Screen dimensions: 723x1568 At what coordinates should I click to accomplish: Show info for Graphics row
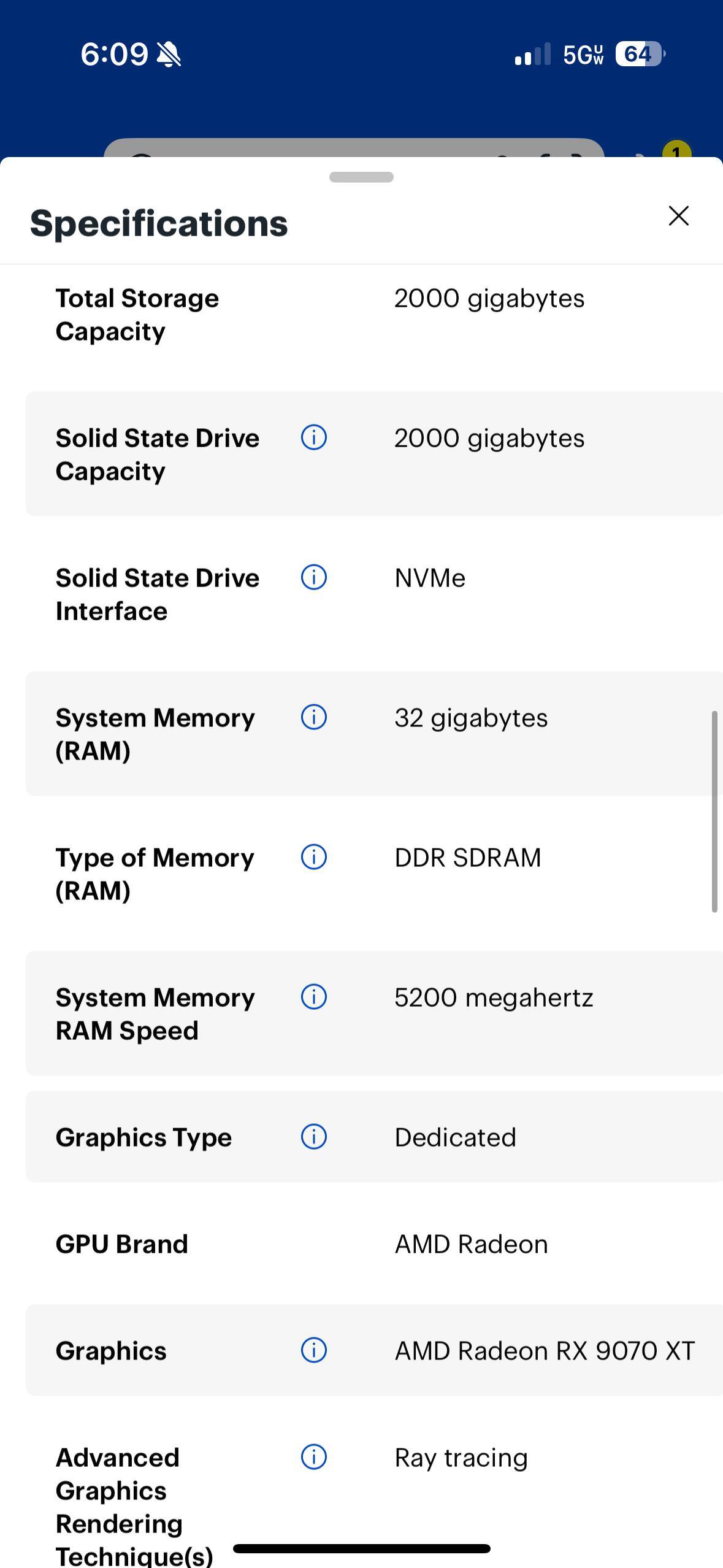(x=314, y=1351)
